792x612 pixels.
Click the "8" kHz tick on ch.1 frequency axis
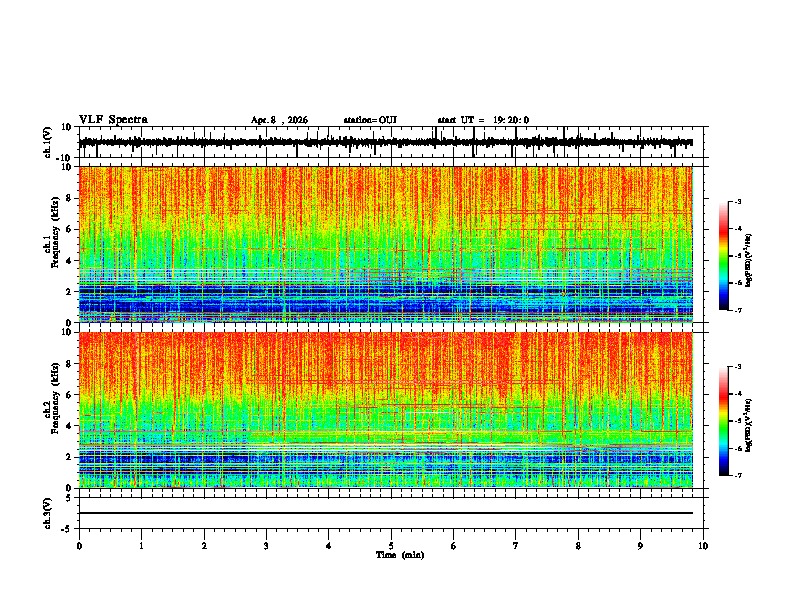tap(70, 198)
